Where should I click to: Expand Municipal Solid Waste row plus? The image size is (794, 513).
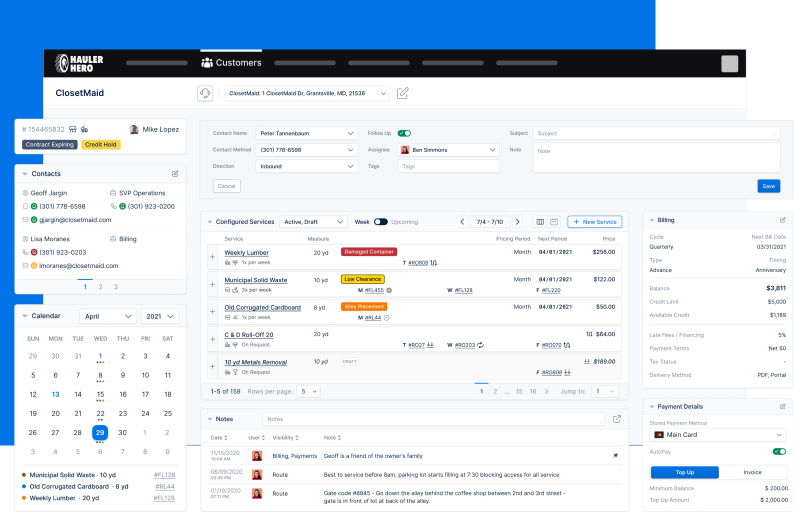pyautogui.click(x=213, y=285)
